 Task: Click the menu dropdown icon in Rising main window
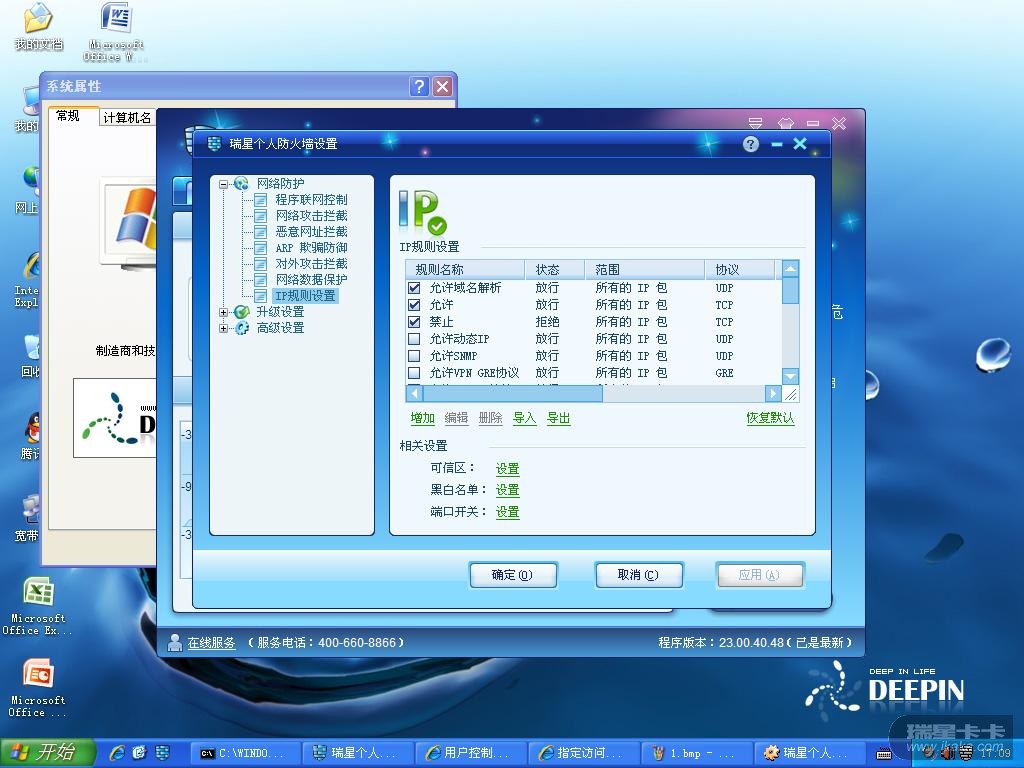756,123
